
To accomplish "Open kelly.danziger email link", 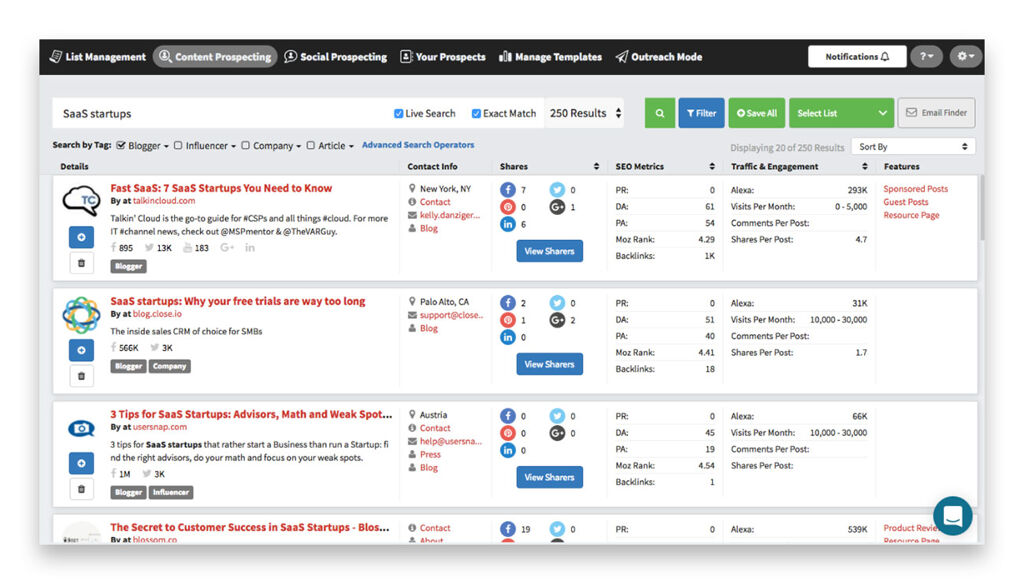I will [x=449, y=215].
